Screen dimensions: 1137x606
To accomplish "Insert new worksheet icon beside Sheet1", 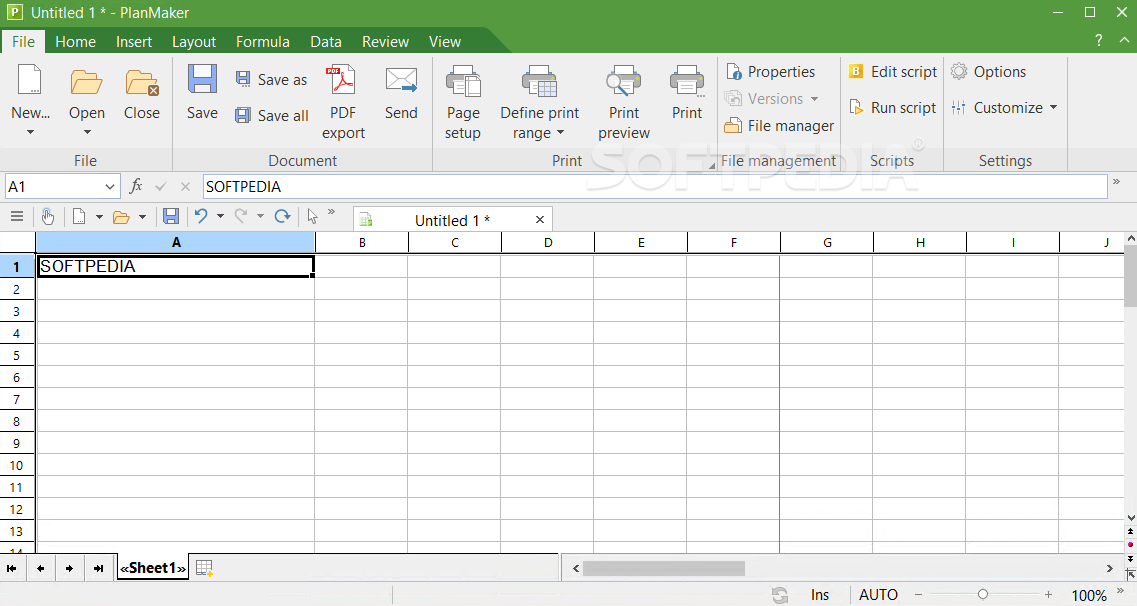I will coord(204,568).
